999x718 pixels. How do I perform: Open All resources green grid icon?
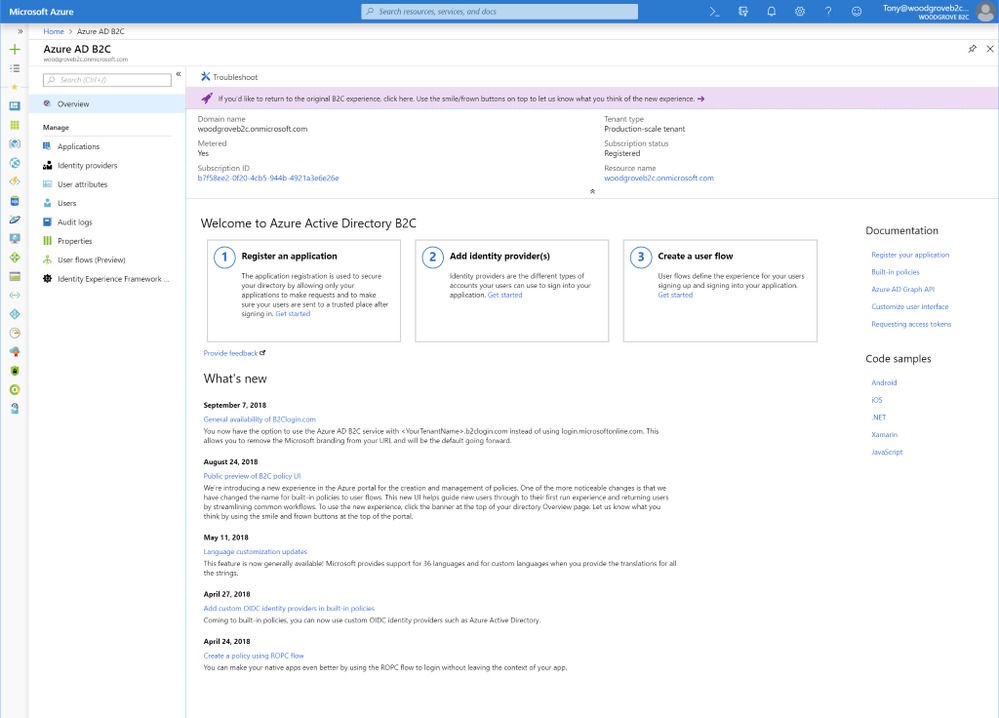coord(15,125)
